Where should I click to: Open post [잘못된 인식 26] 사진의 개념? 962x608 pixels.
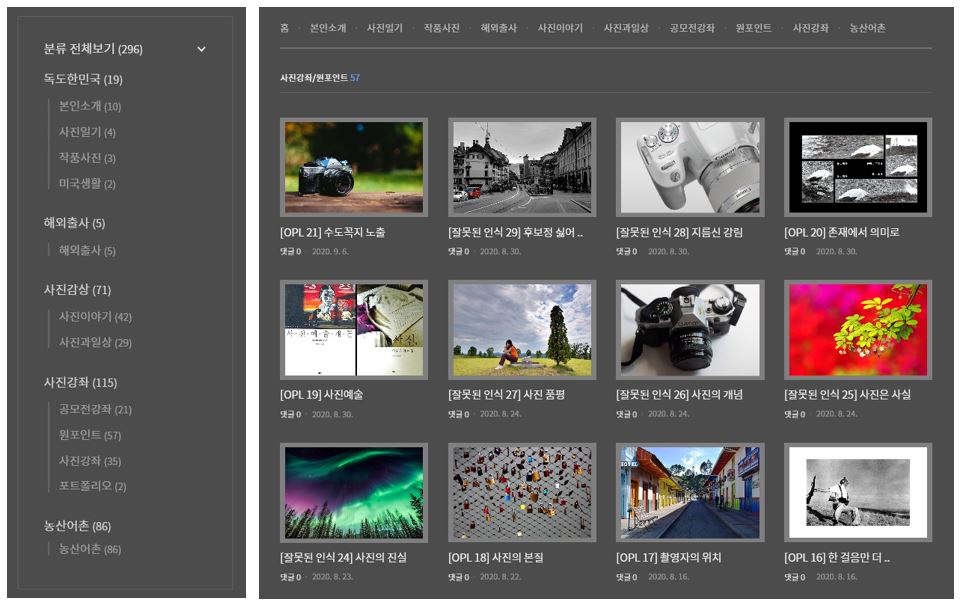click(679, 394)
